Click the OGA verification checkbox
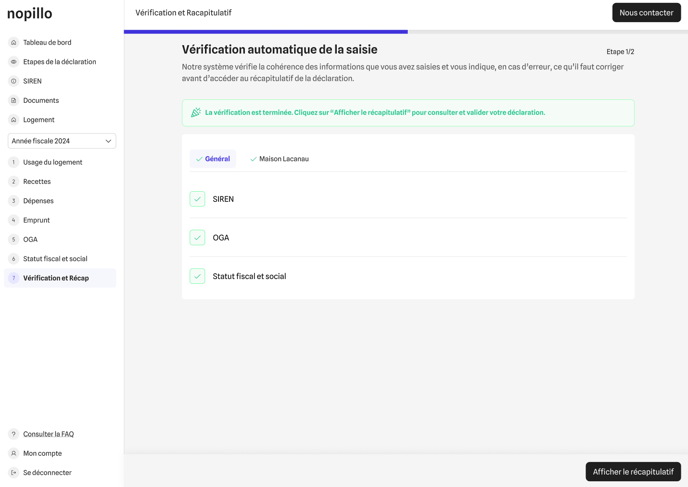Viewport: 688px width, 487px height. [x=197, y=238]
